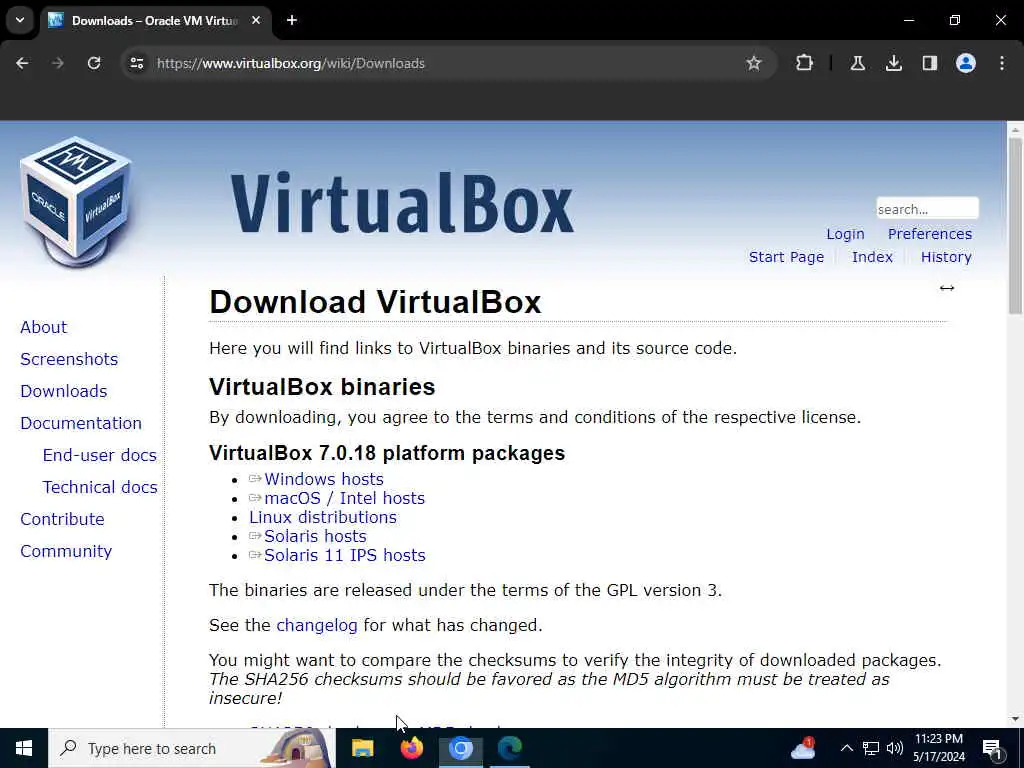Image resolution: width=1024 pixels, height=768 pixels.
Task: Type in the Windows taskbar search box
Action: pos(191,748)
